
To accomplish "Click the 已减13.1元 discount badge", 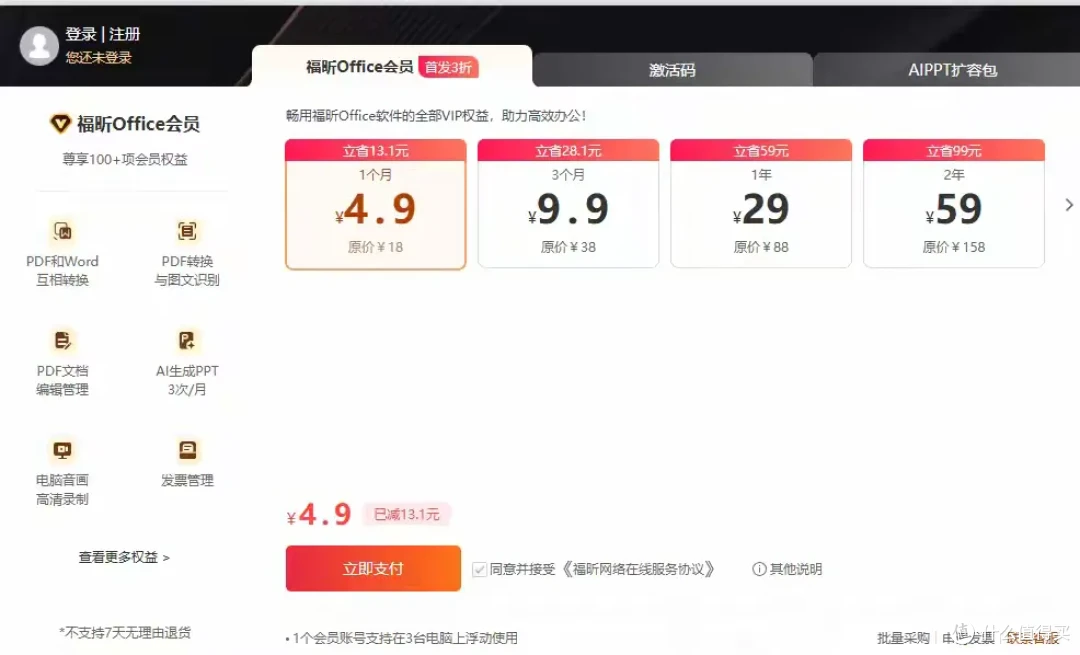I will click(406, 514).
